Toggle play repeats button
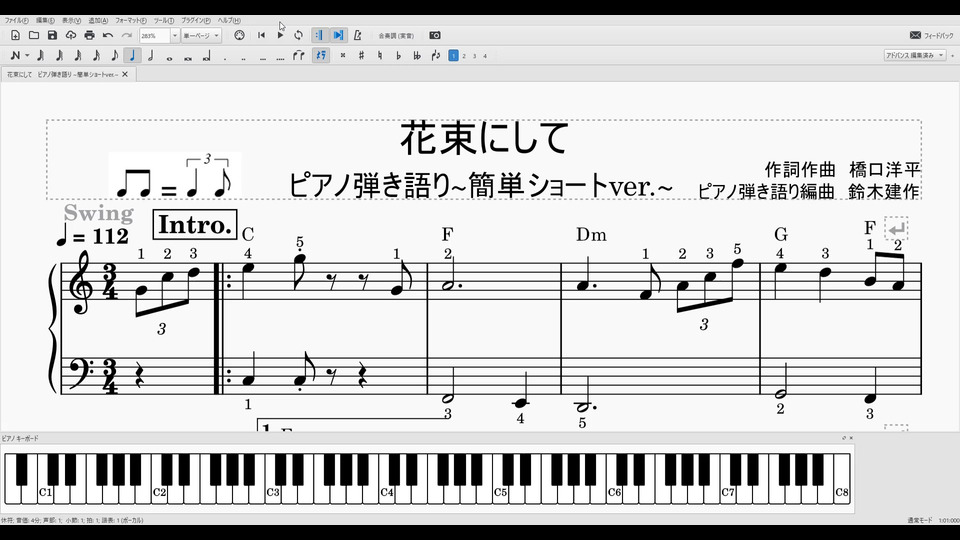The image size is (960, 540). (x=319, y=36)
